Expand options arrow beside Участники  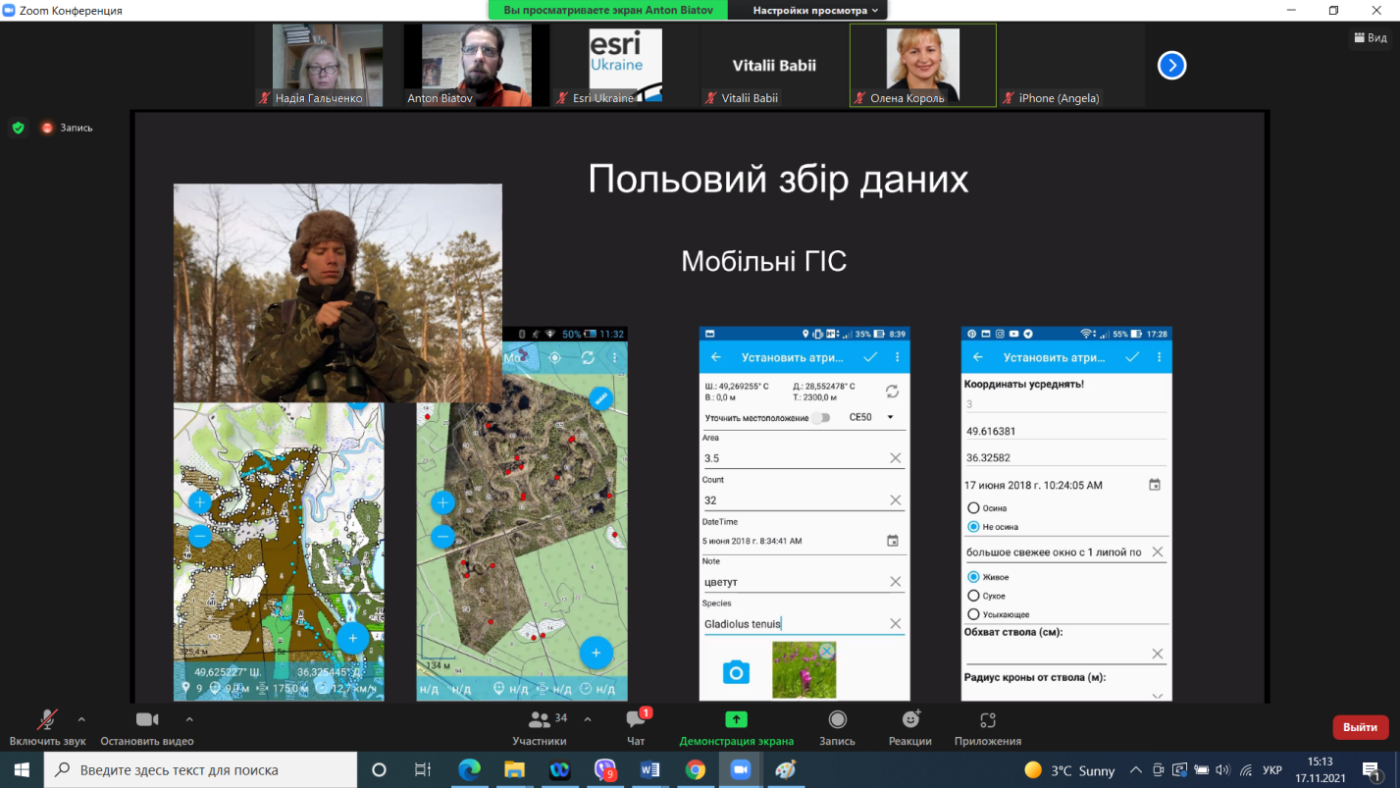(587, 719)
